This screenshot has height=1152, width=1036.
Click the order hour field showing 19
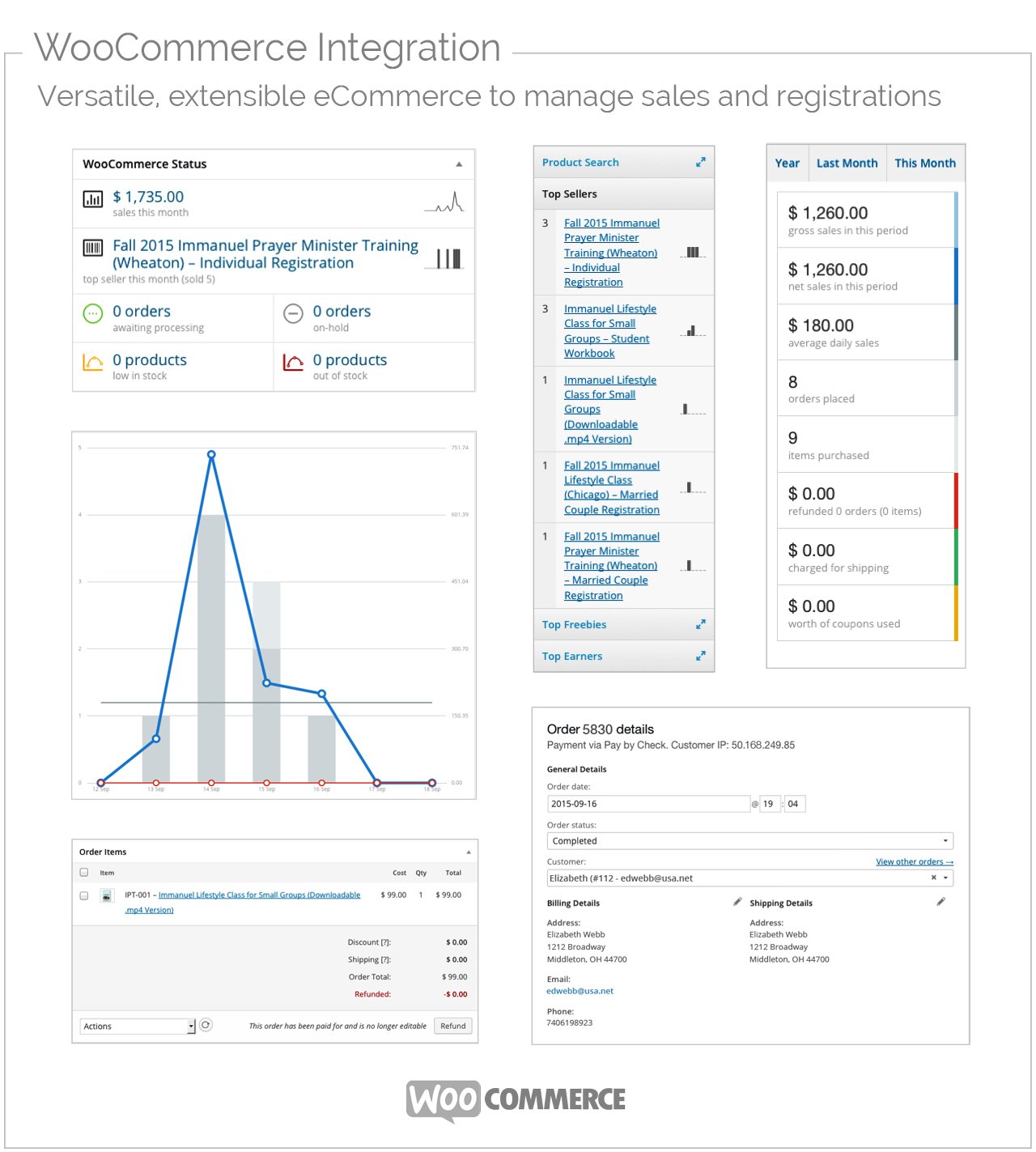(x=770, y=804)
